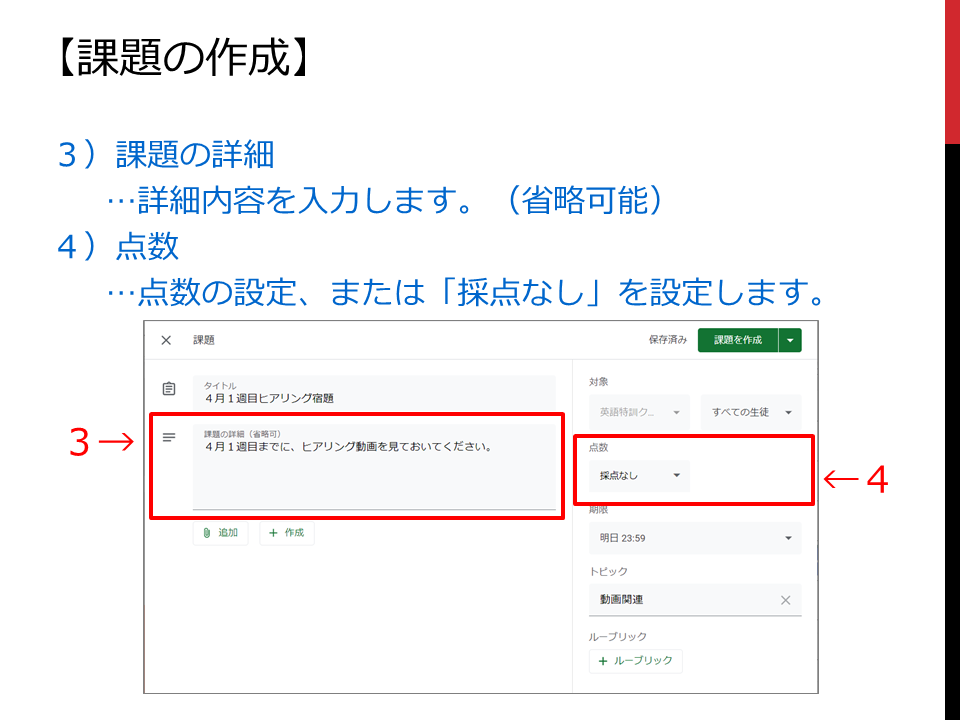Click the clipboard assignment icon beside タイトル
Screen dimensions: 960x720
[169, 389]
